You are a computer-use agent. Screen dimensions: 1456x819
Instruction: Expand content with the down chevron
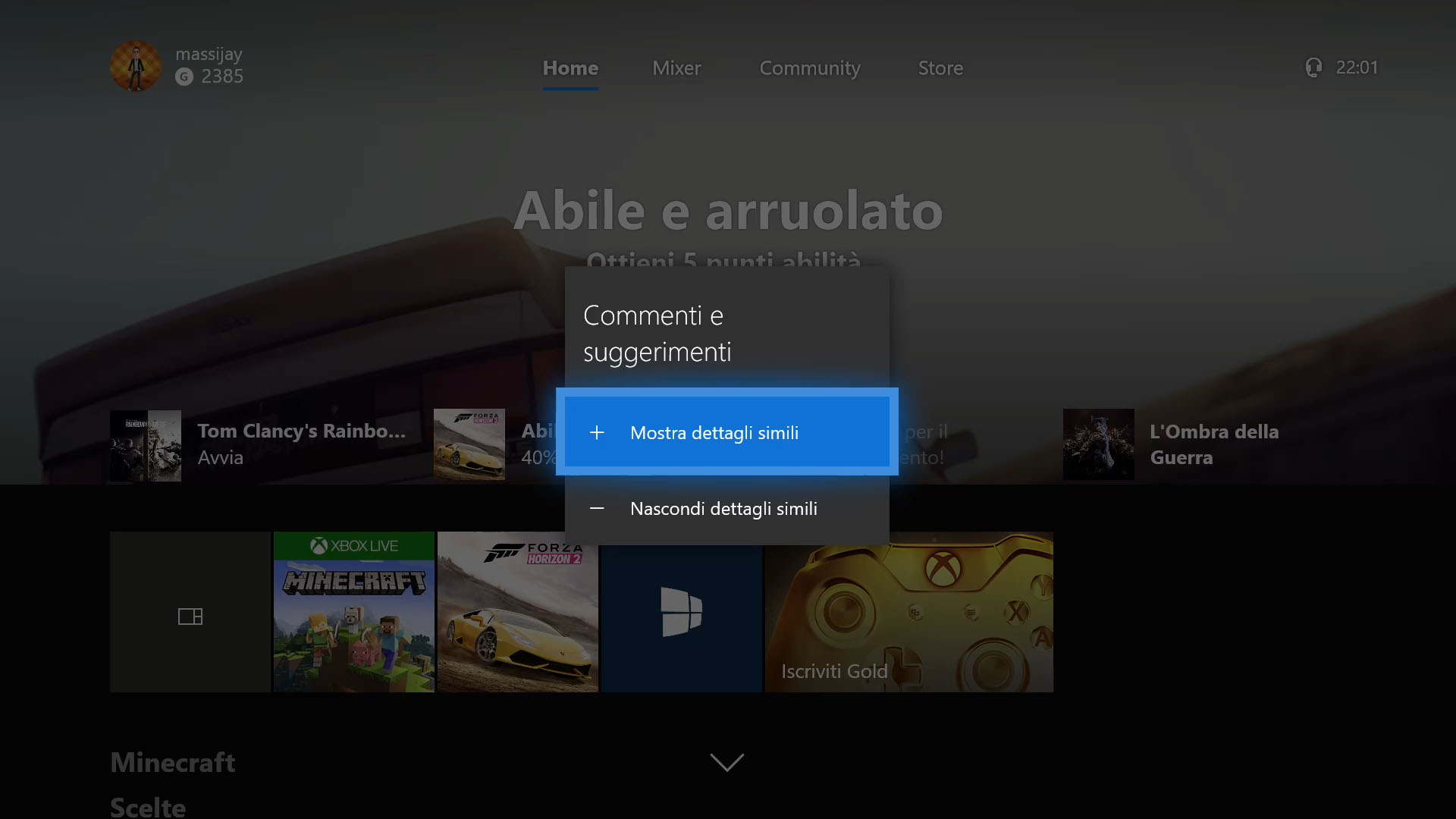pyautogui.click(x=726, y=761)
